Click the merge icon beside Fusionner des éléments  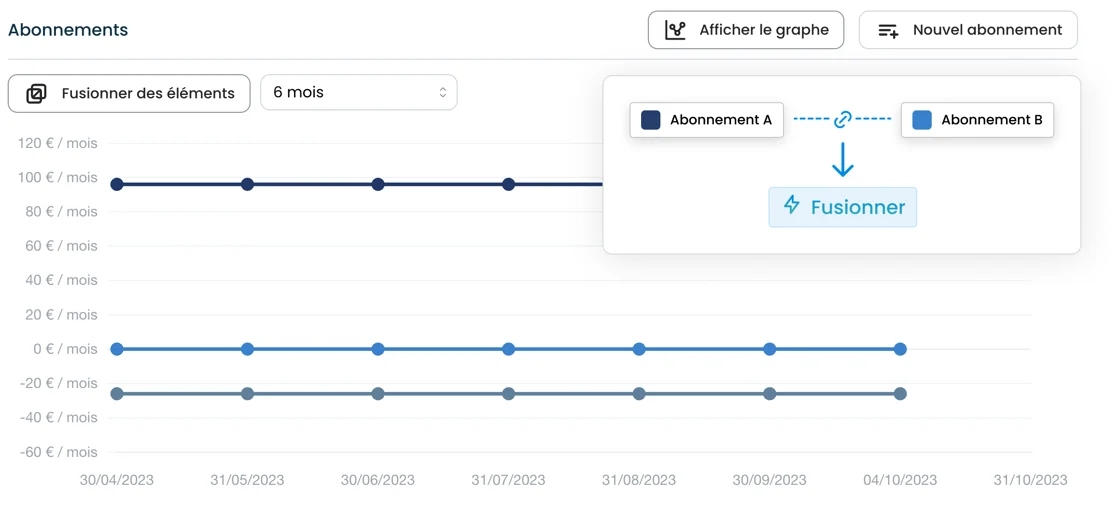(x=37, y=94)
